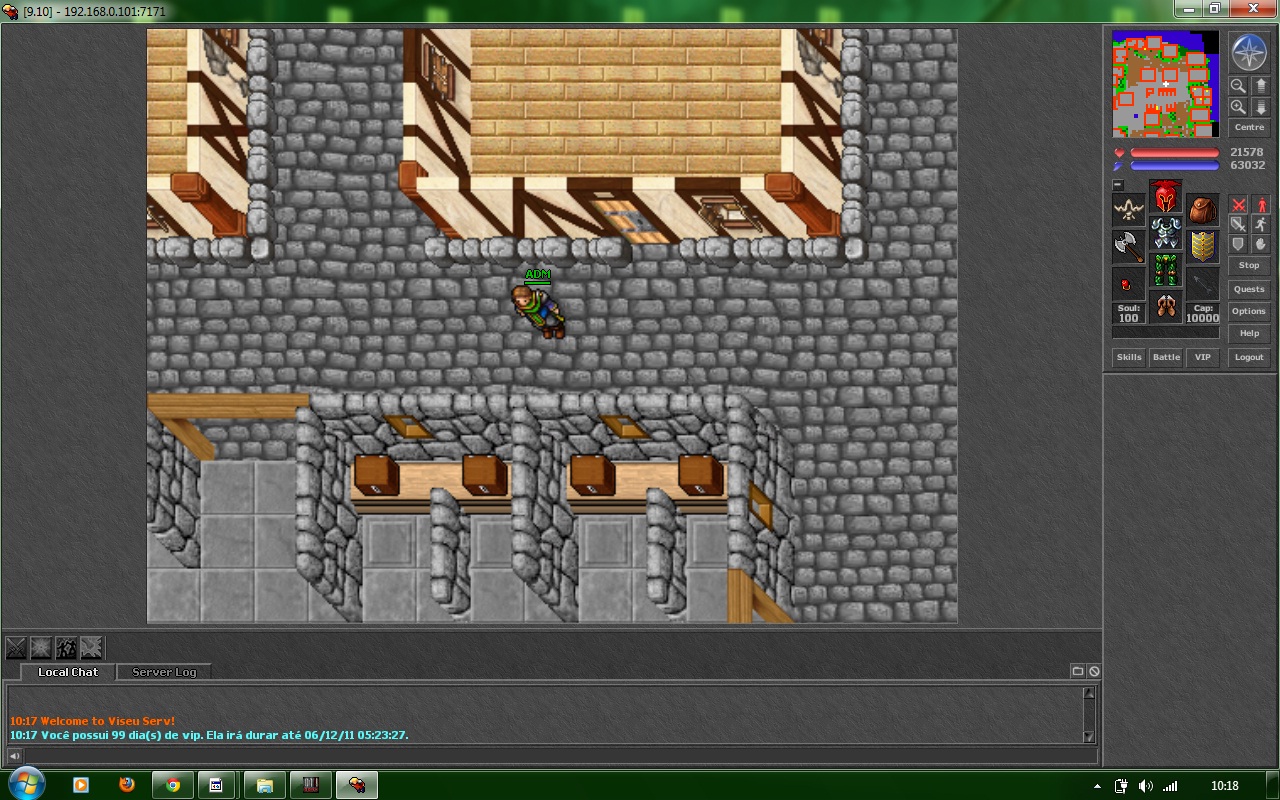Select the empty arrow ammo slot
Image resolution: width=1280 pixels, height=800 pixels.
tap(1203, 284)
